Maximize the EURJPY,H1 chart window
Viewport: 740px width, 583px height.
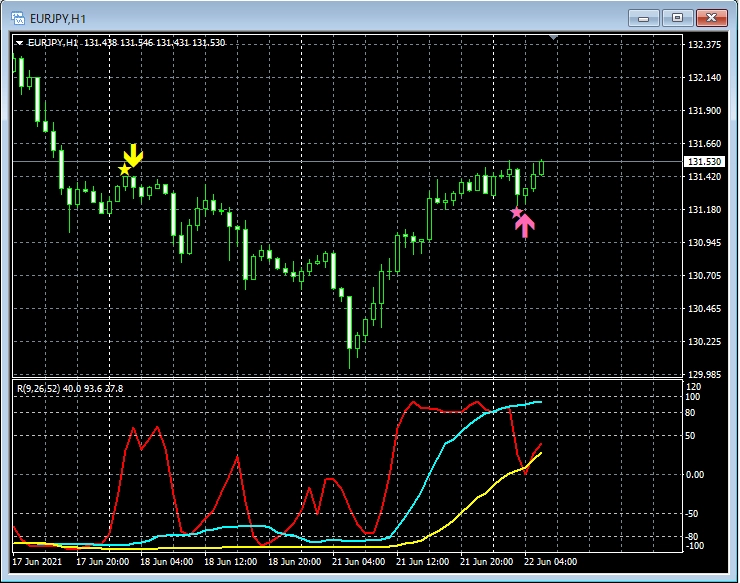(x=678, y=17)
